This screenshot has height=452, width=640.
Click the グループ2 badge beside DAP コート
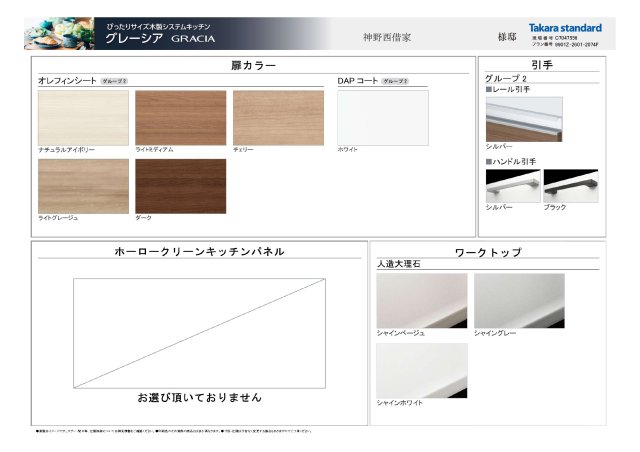[x=395, y=81]
